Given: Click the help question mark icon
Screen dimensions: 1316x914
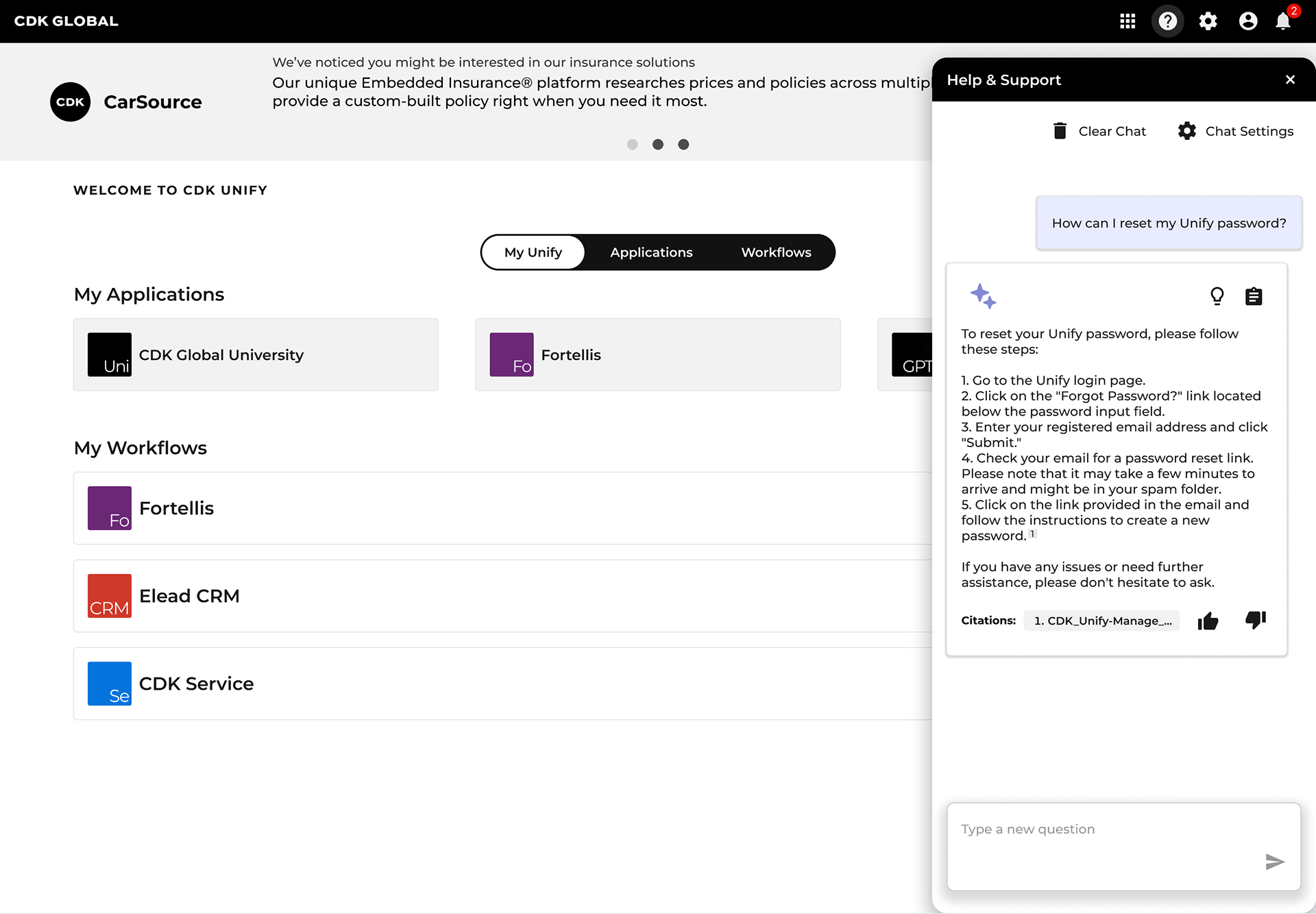Looking at the screenshot, I should click(1168, 21).
